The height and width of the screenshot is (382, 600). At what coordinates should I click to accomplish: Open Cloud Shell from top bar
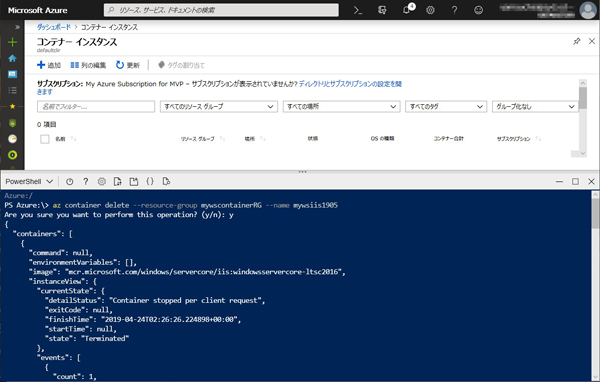[358, 10]
